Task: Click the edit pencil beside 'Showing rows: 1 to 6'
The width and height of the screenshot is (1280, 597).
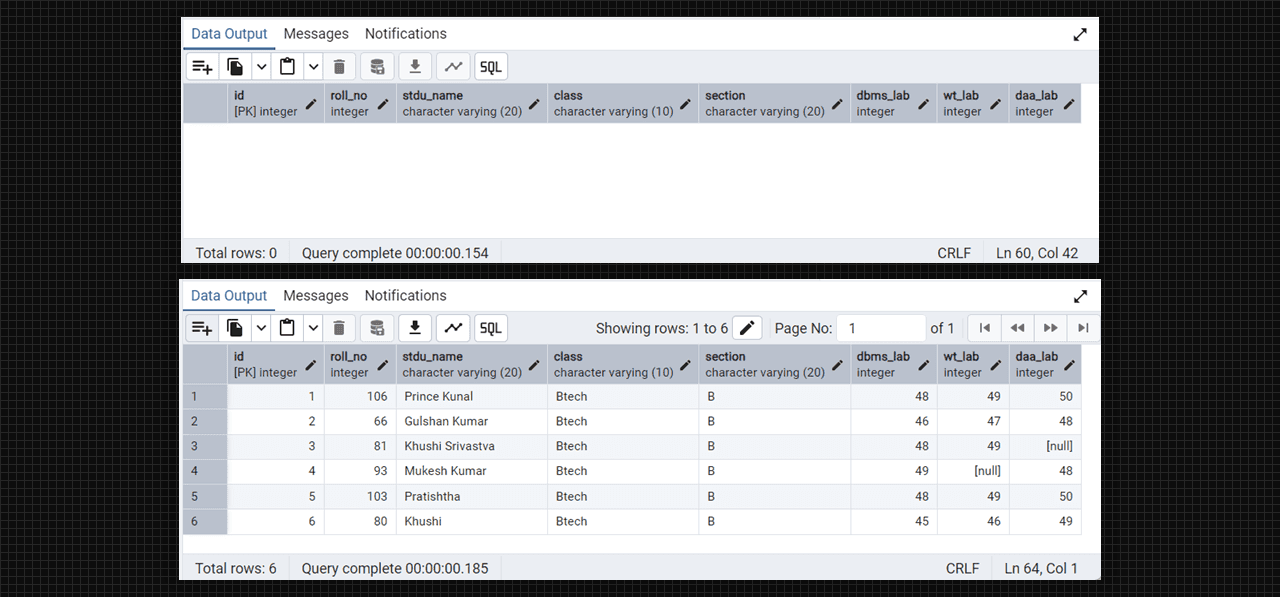Action: coord(747,328)
